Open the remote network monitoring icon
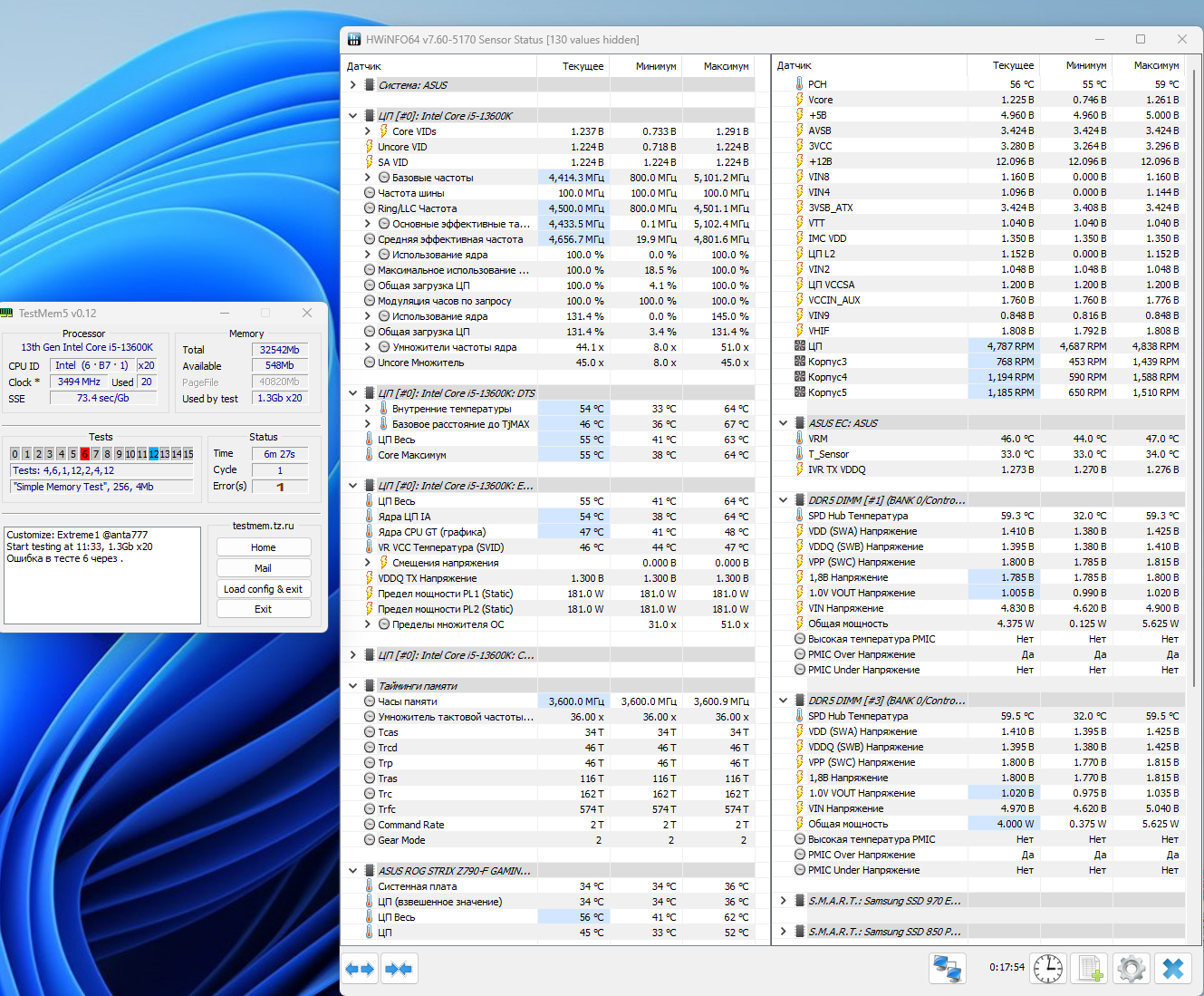Image resolution: width=1204 pixels, height=996 pixels. [x=948, y=969]
